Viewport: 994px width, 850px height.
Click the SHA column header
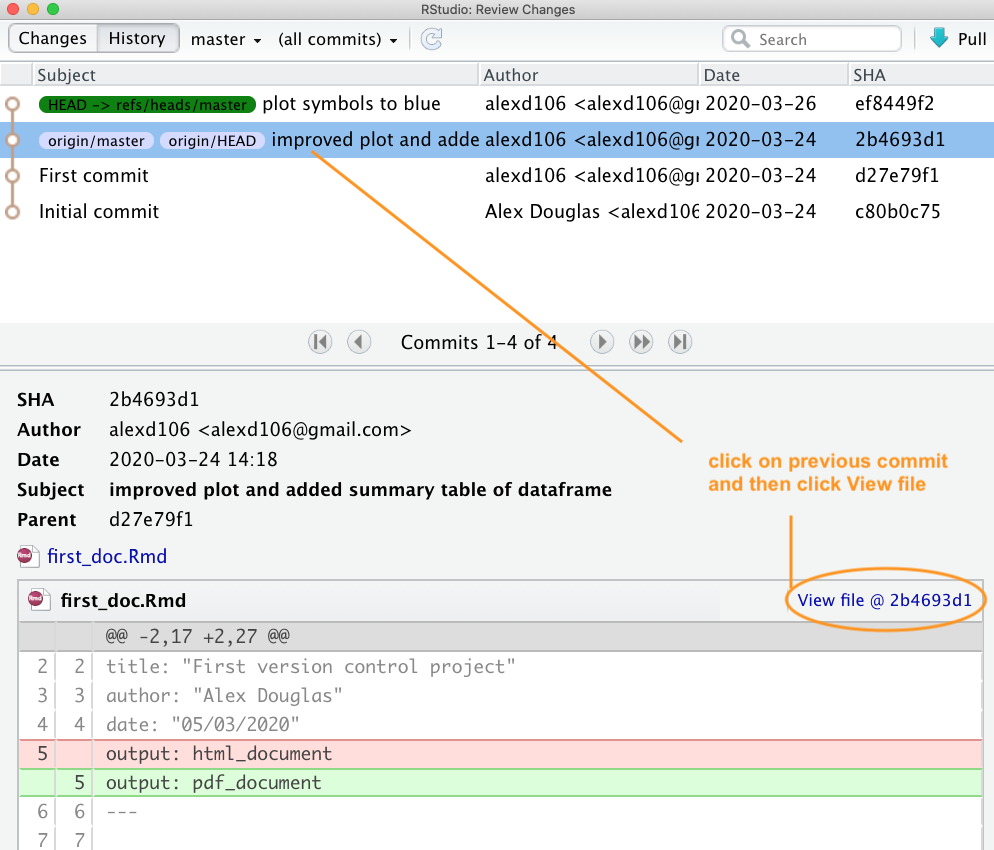868,75
